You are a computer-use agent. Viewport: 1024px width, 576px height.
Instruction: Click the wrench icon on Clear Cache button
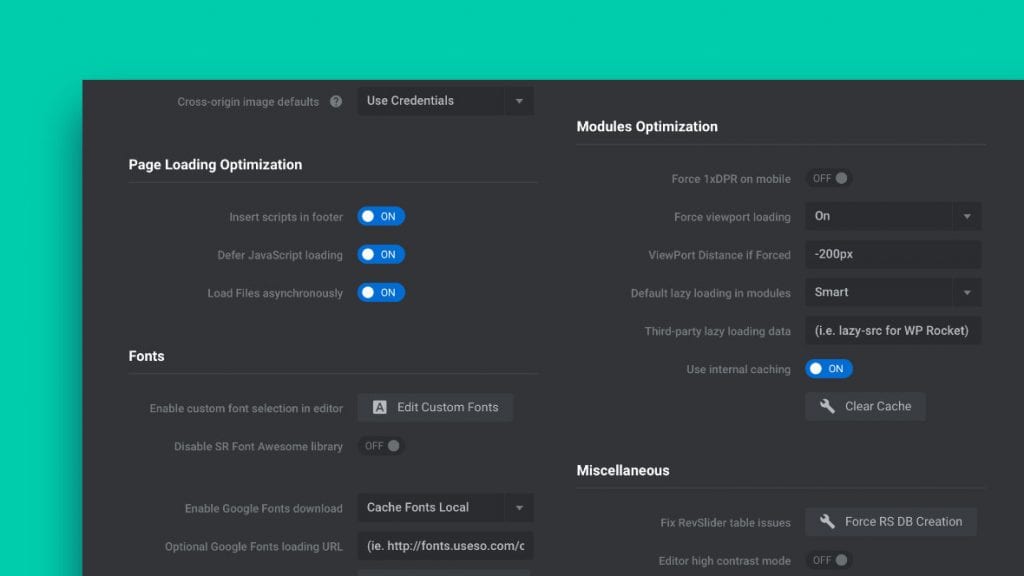pyautogui.click(x=827, y=406)
